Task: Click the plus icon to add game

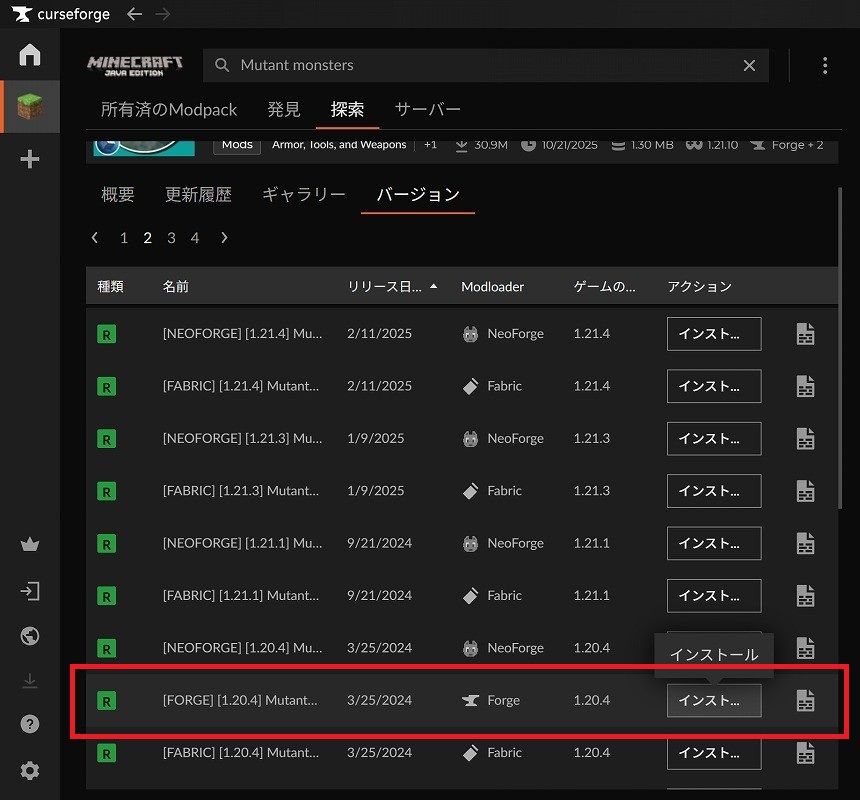Action: tap(30, 160)
